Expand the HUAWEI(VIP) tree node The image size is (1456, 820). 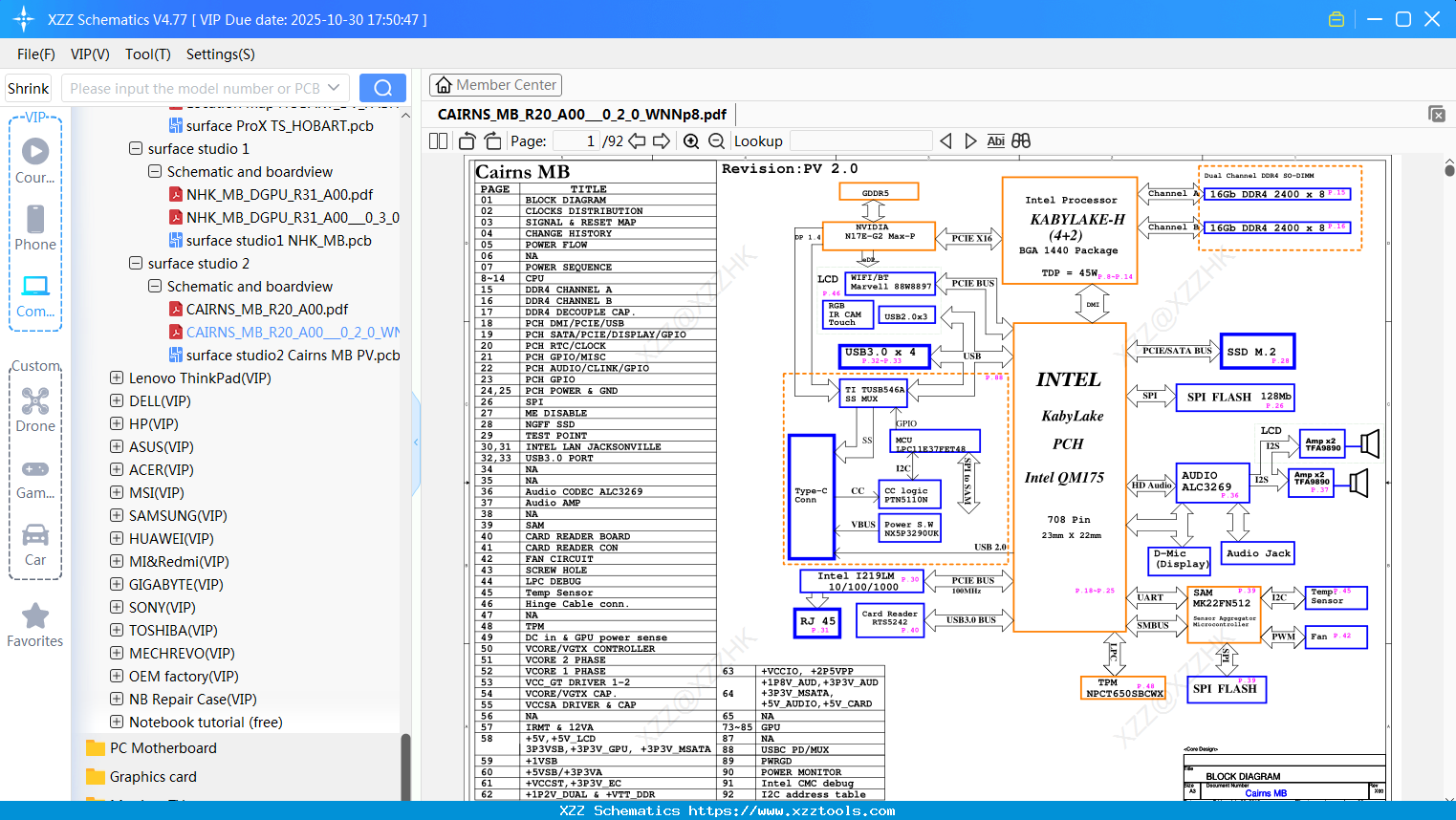117,539
